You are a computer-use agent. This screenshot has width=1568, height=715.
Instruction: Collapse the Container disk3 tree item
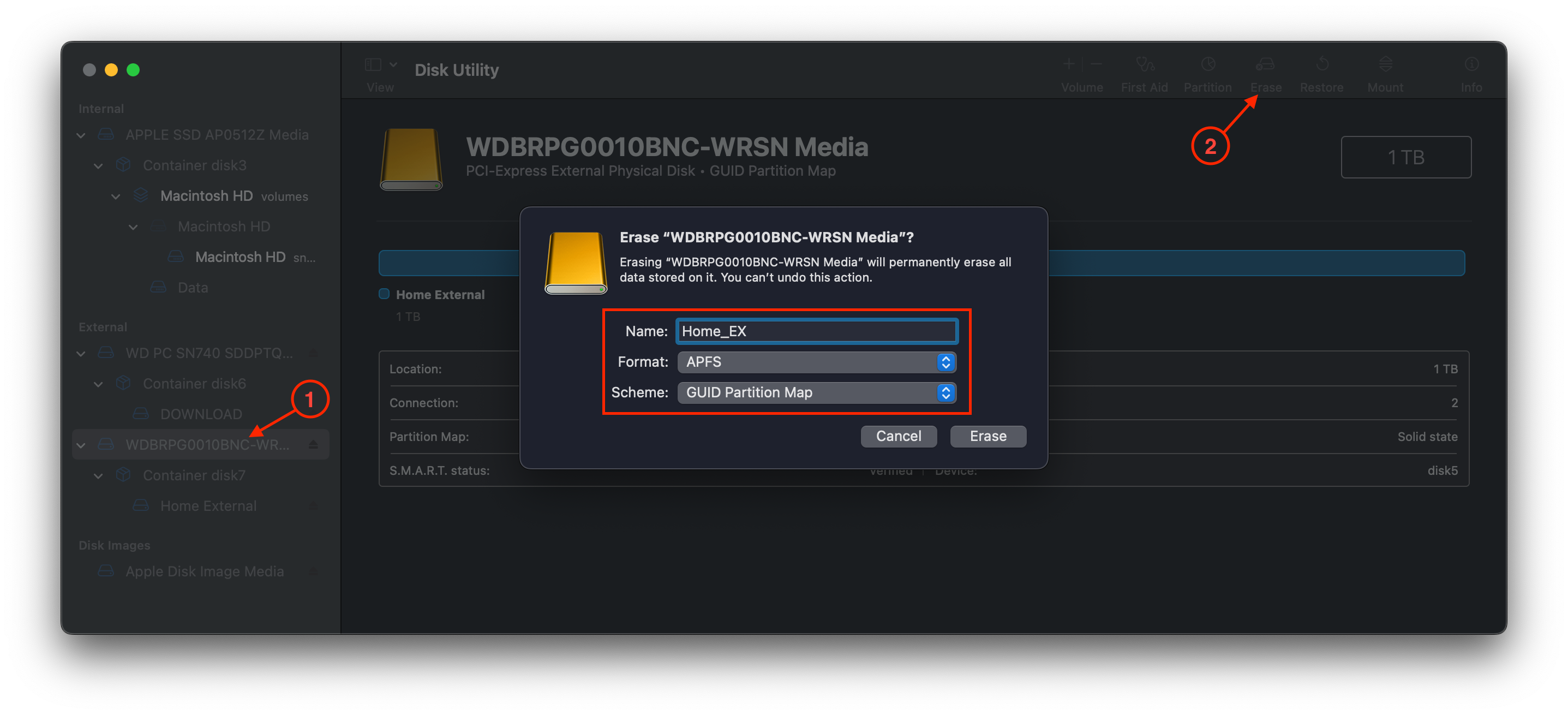click(98, 165)
